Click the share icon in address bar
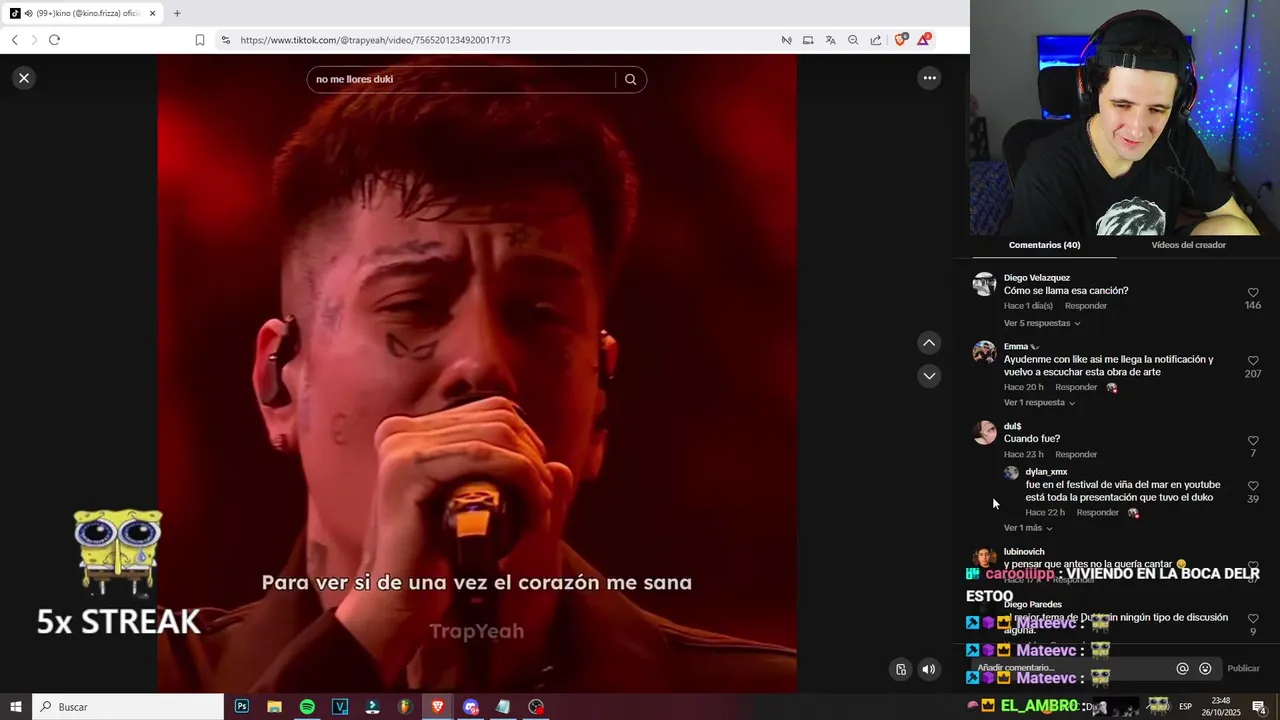This screenshot has width=1280, height=720. pyautogui.click(x=876, y=40)
